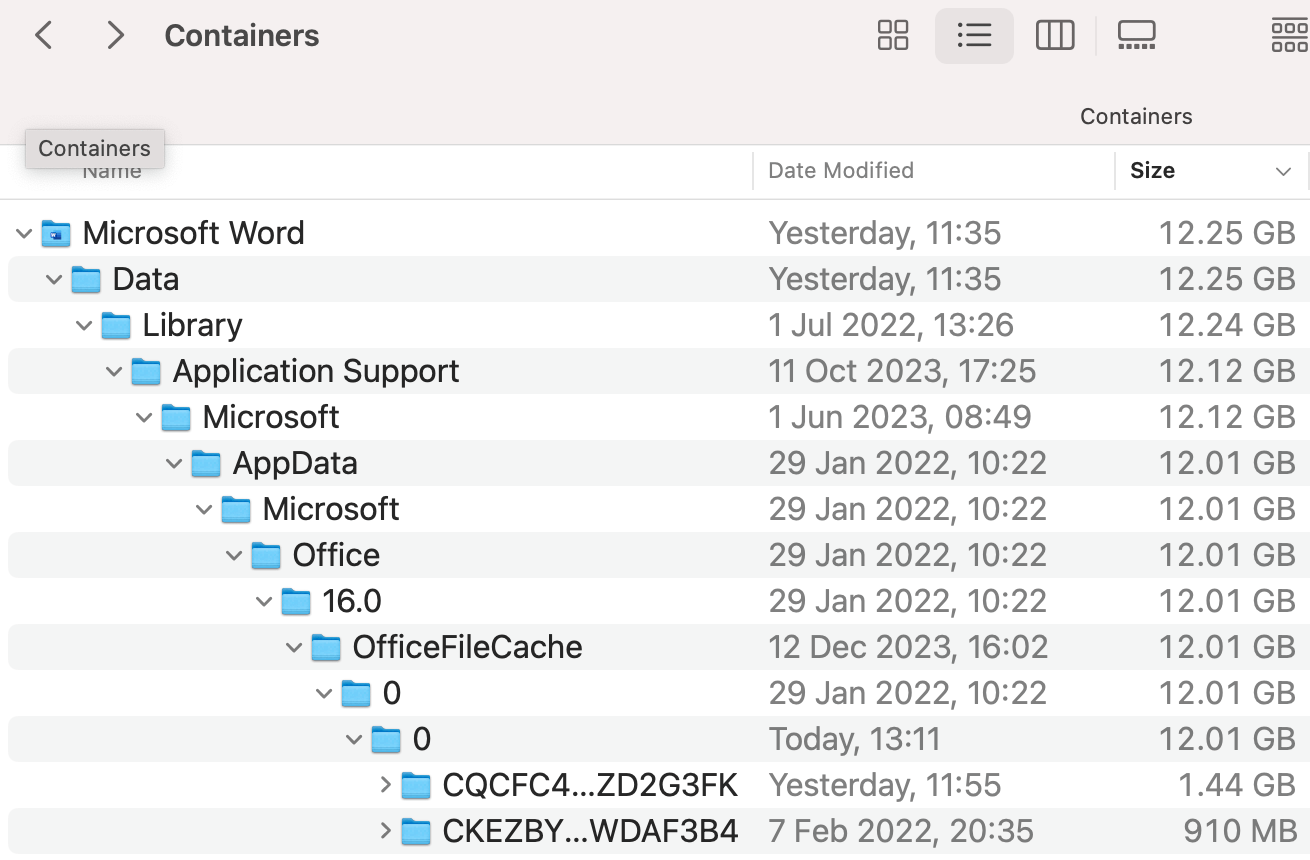Click the Application Support folder icon
The height and width of the screenshot is (860, 1310).
(x=146, y=372)
